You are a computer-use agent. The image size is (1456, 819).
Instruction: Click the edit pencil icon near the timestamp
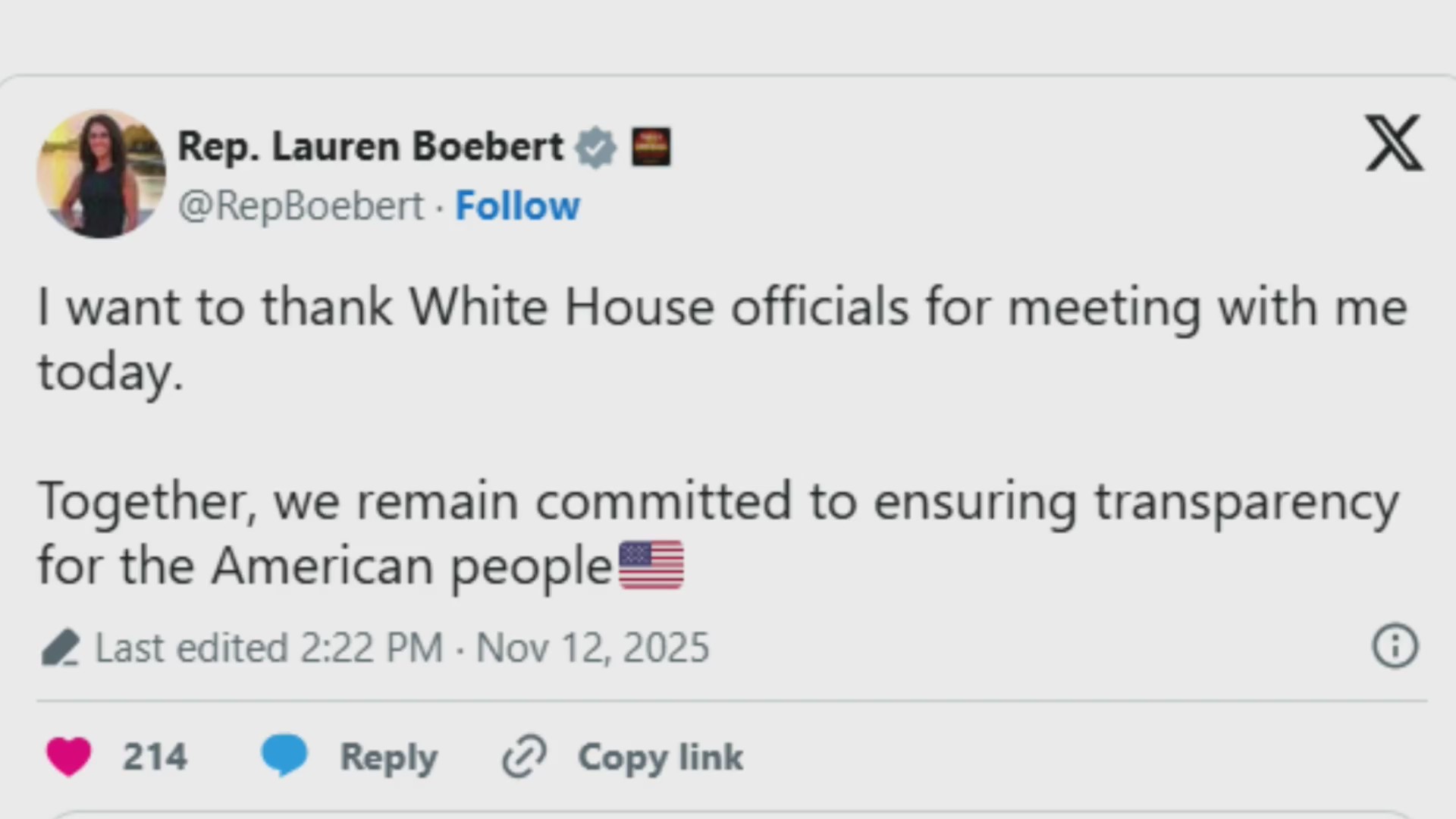coord(61,647)
